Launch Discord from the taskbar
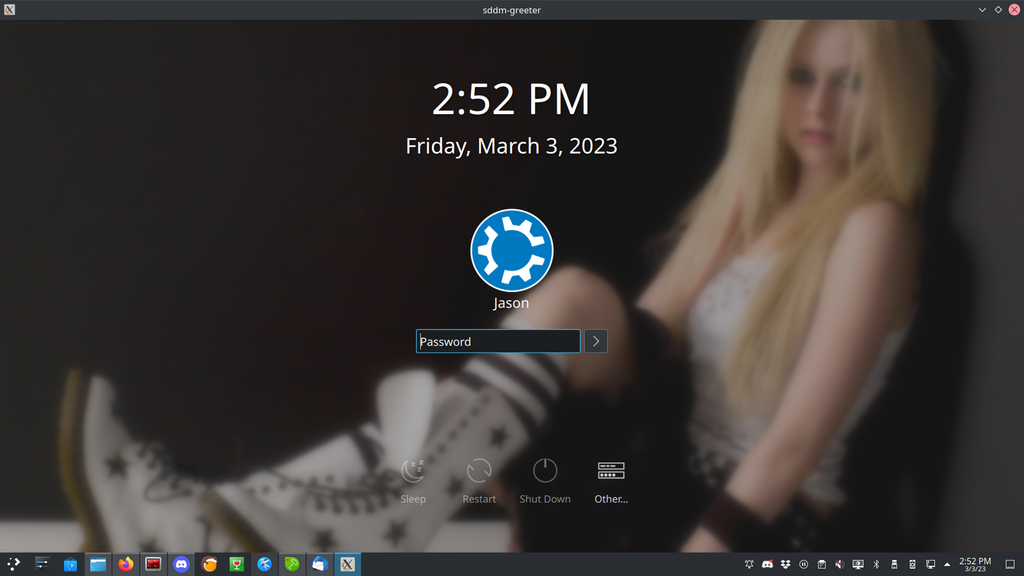 tap(181, 564)
